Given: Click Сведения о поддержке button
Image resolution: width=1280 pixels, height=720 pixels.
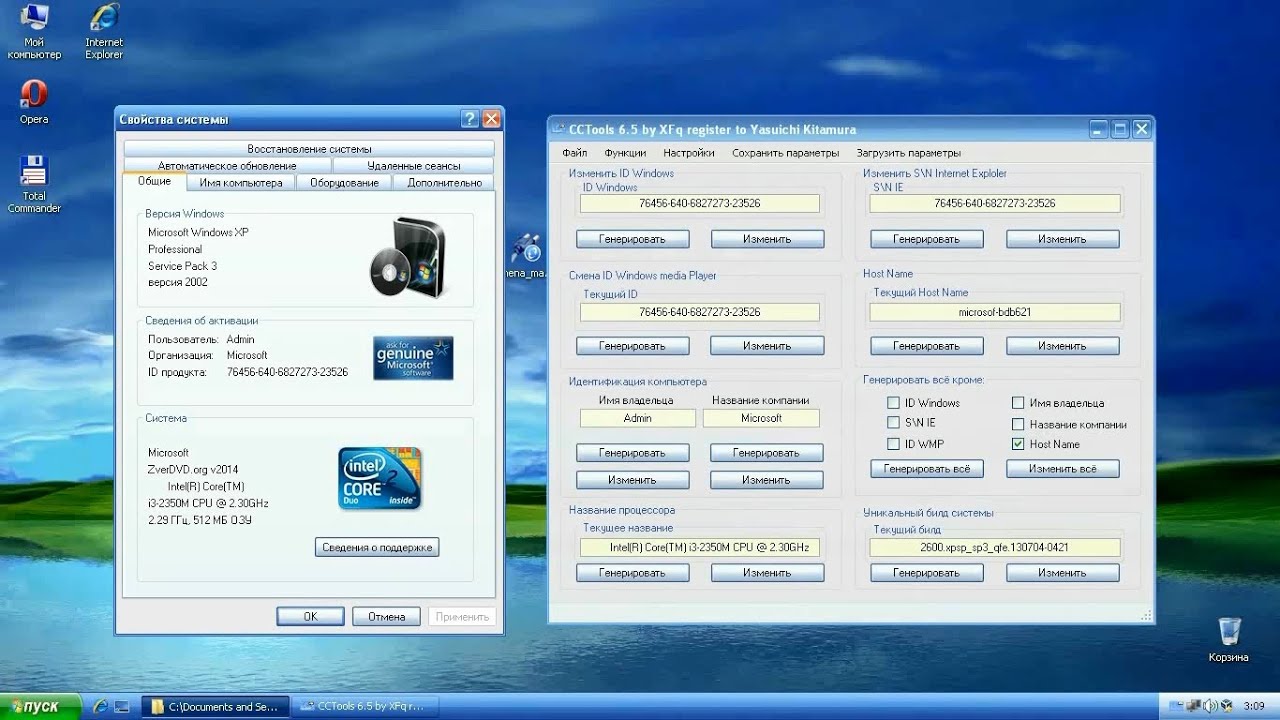Looking at the screenshot, I should [x=377, y=547].
